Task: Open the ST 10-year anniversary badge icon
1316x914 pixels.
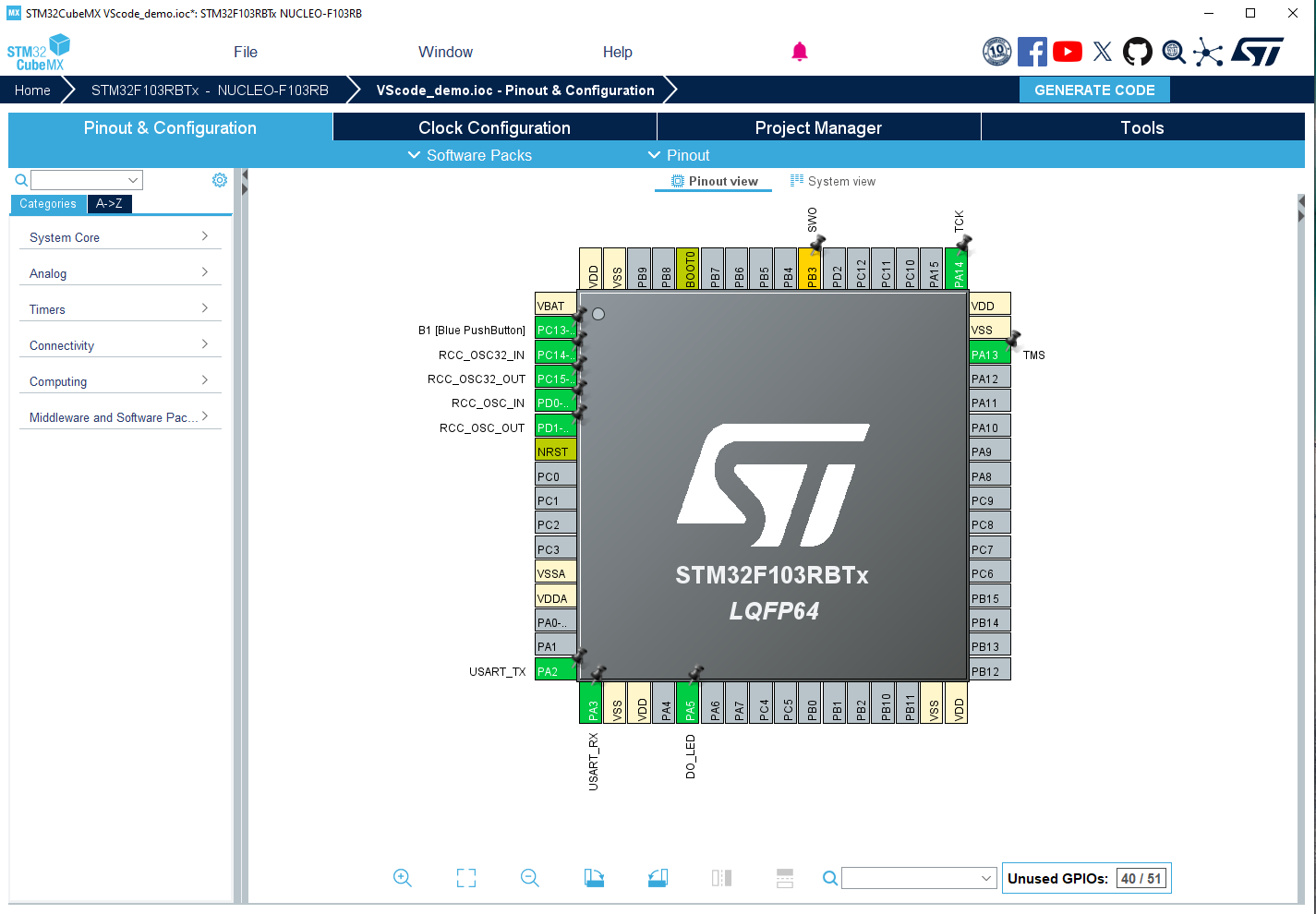Action: click(x=997, y=52)
